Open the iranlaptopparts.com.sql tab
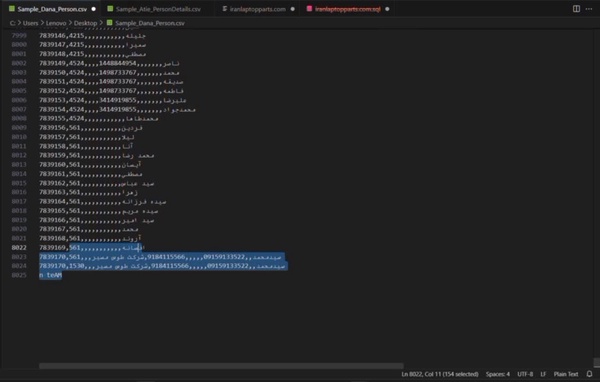This screenshot has height=382, width=600. (347, 9)
